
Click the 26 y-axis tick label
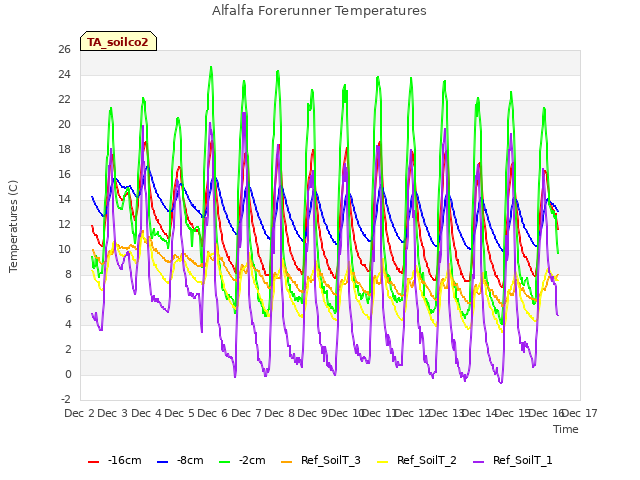click(x=64, y=50)
